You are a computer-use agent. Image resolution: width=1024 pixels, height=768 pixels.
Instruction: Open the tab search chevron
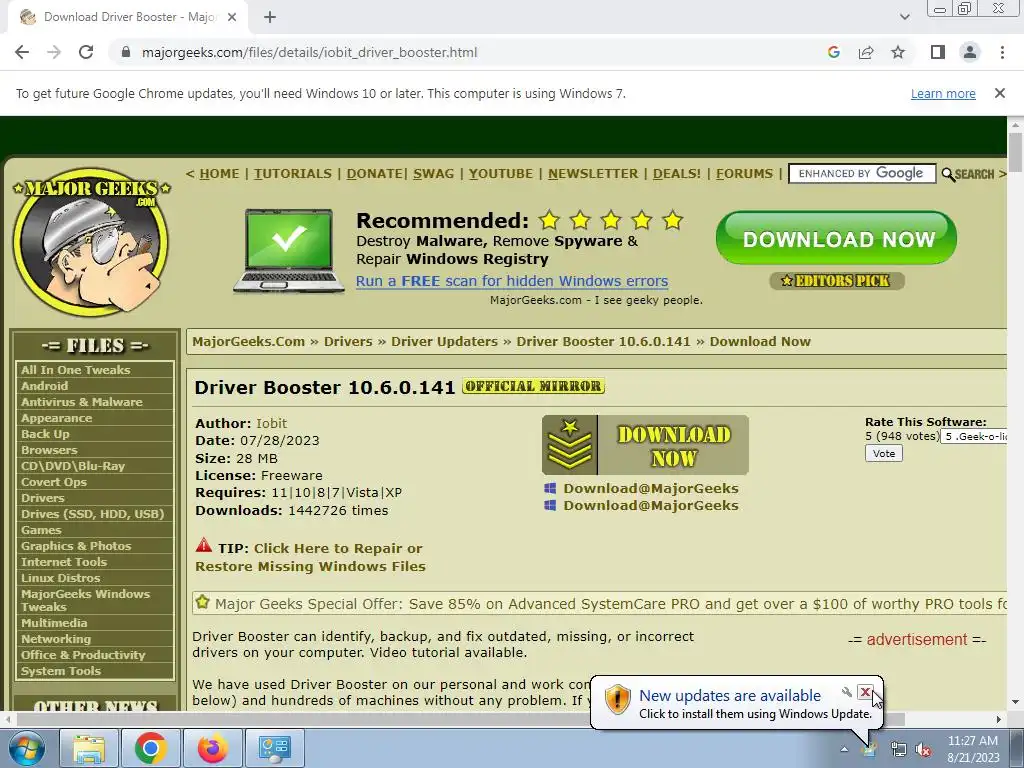pyautogui.click(x=904, y=17)
